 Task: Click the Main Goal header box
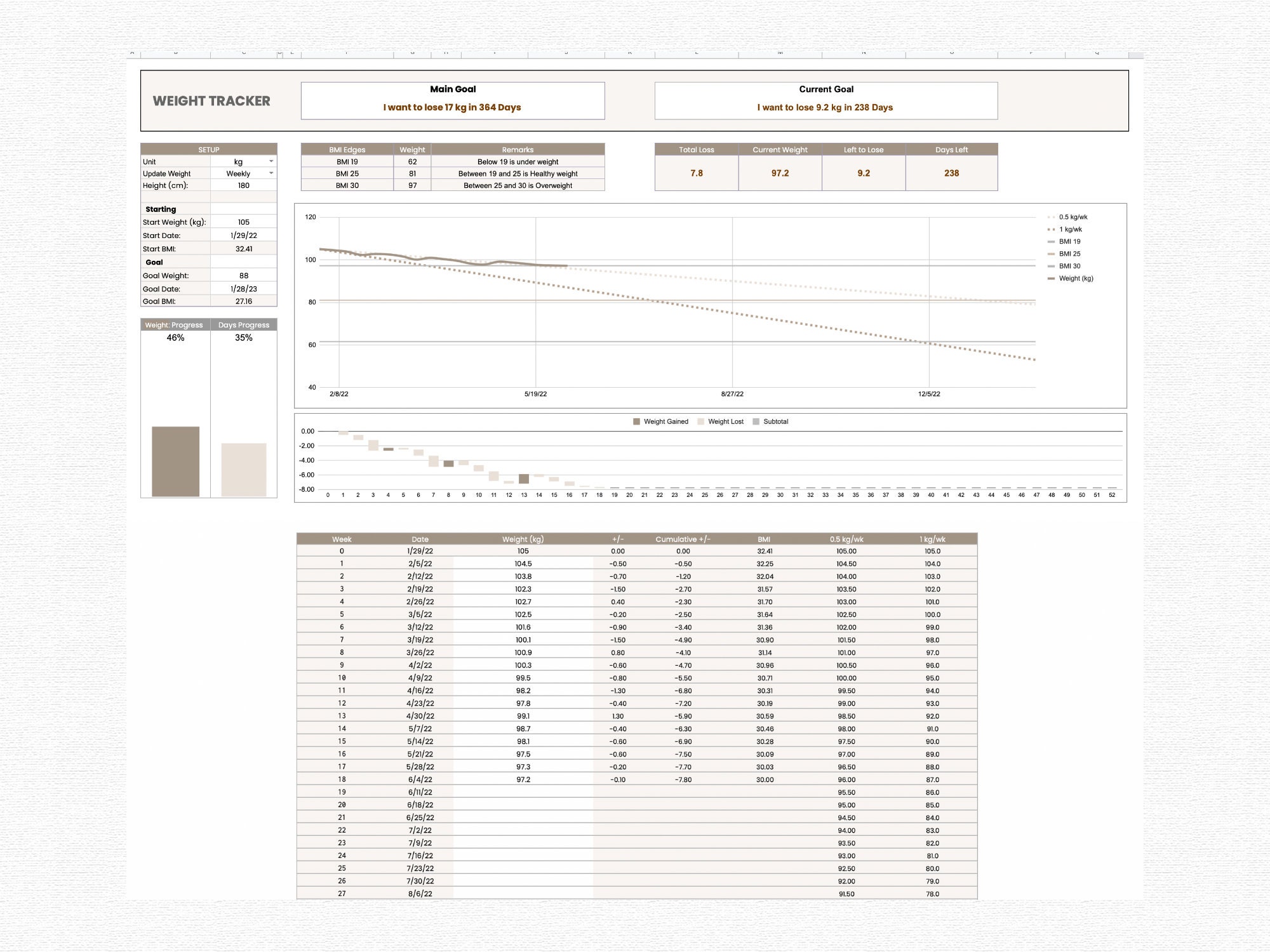[x=453, y=100]
